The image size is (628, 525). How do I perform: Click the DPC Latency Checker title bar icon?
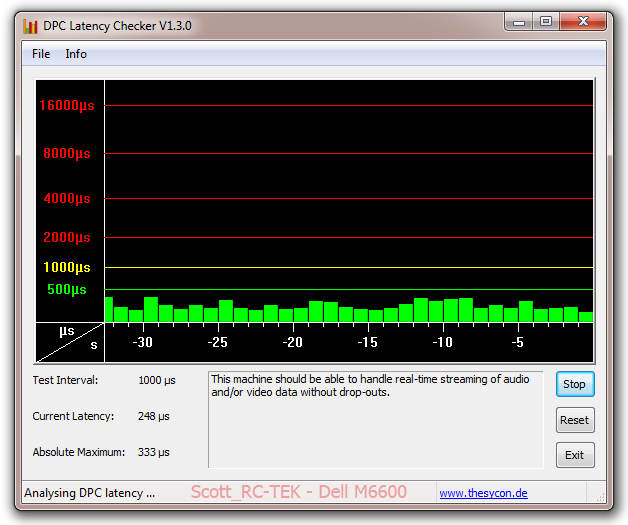click(x=30, y=26)
